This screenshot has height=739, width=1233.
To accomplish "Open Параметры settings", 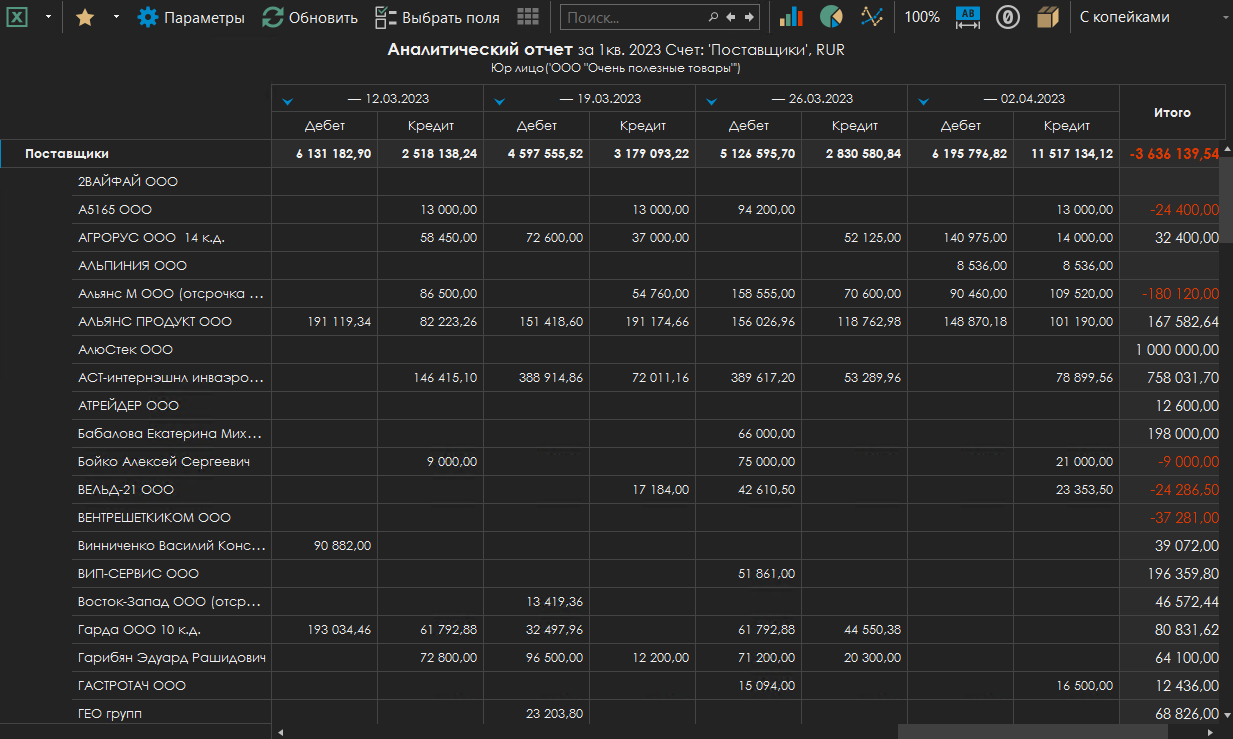I will [191, 17].
